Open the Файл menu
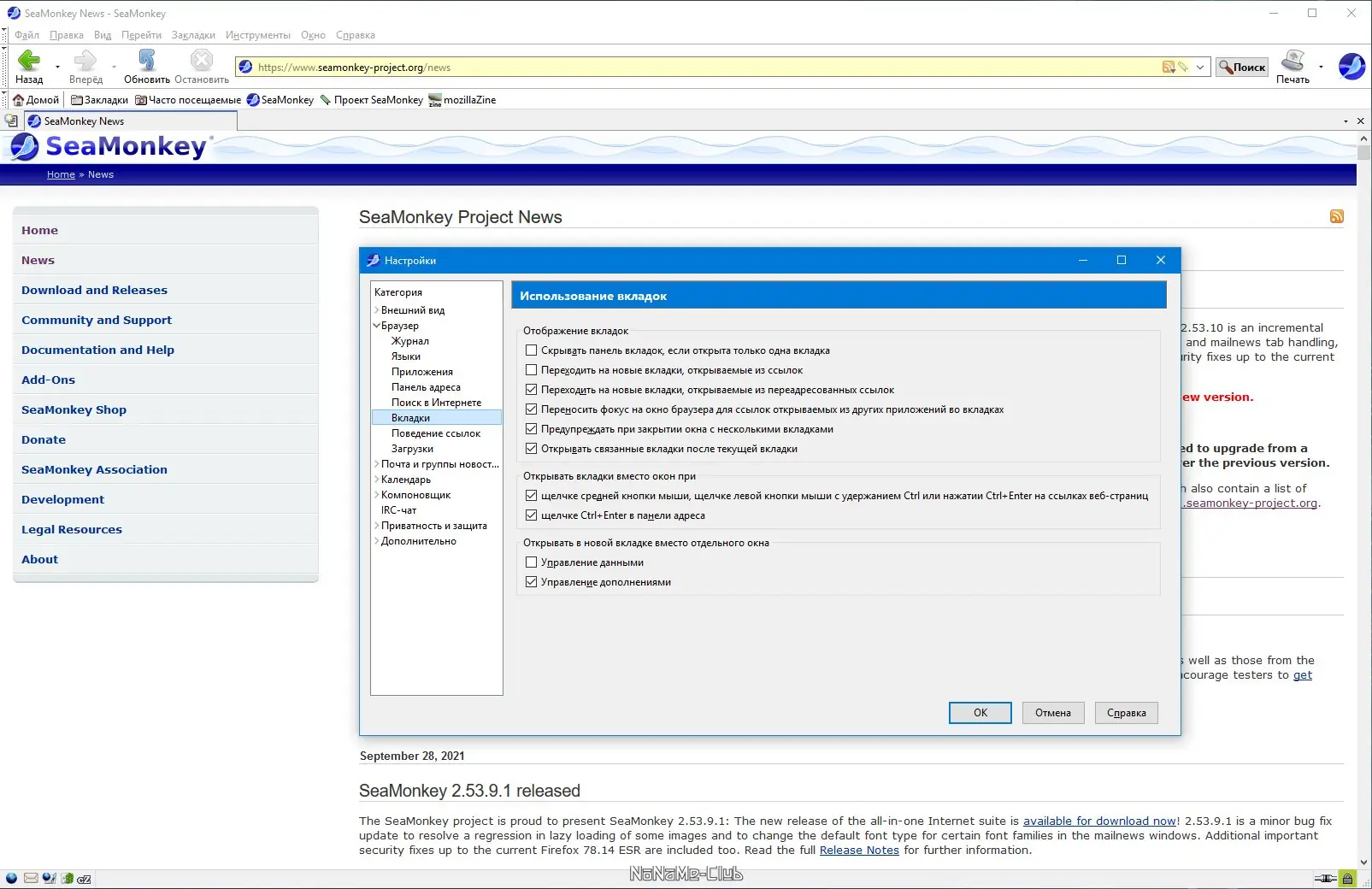 click(x=26, y=35)
